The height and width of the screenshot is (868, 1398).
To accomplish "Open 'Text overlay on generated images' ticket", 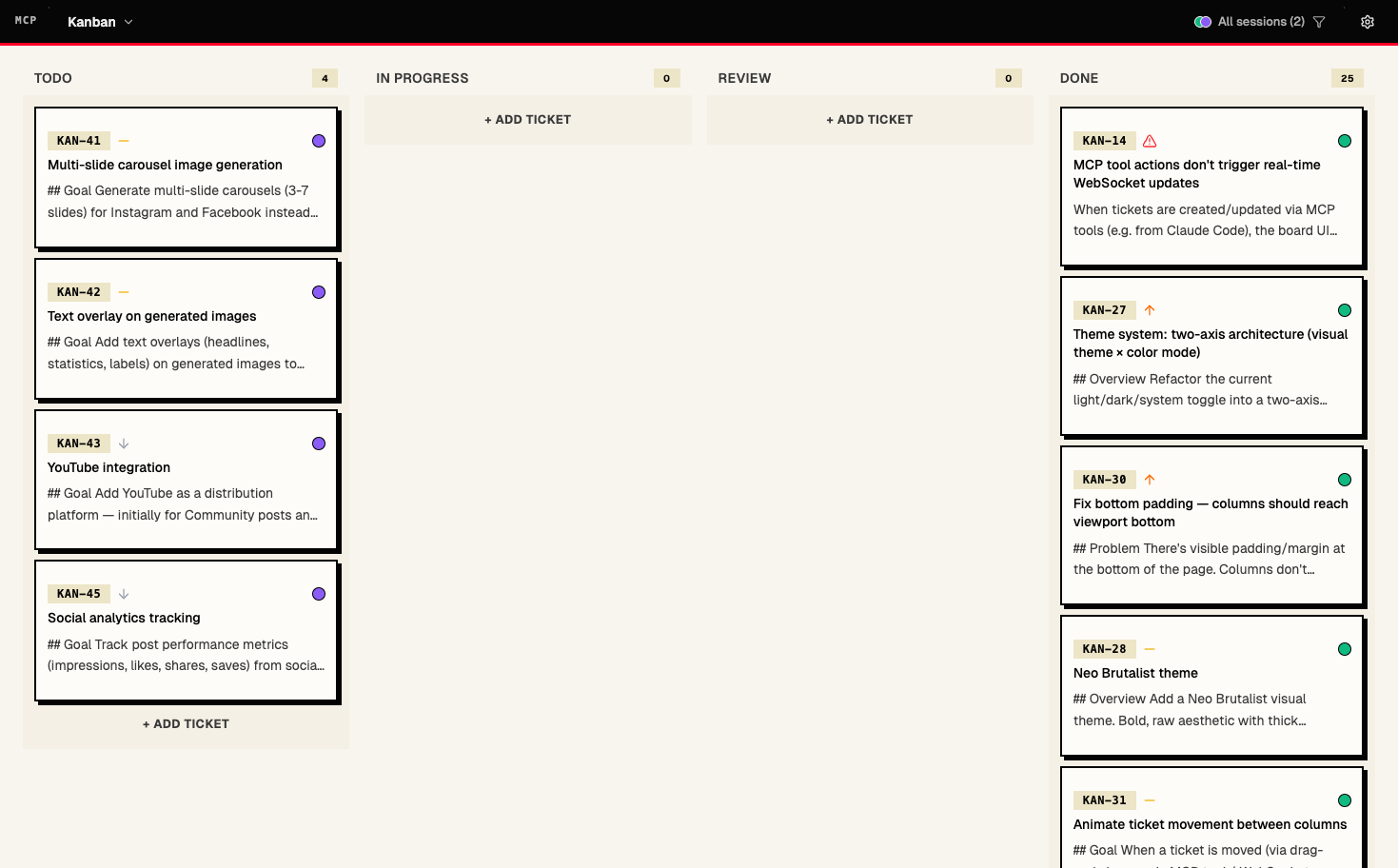I will [x=152, y=317].
